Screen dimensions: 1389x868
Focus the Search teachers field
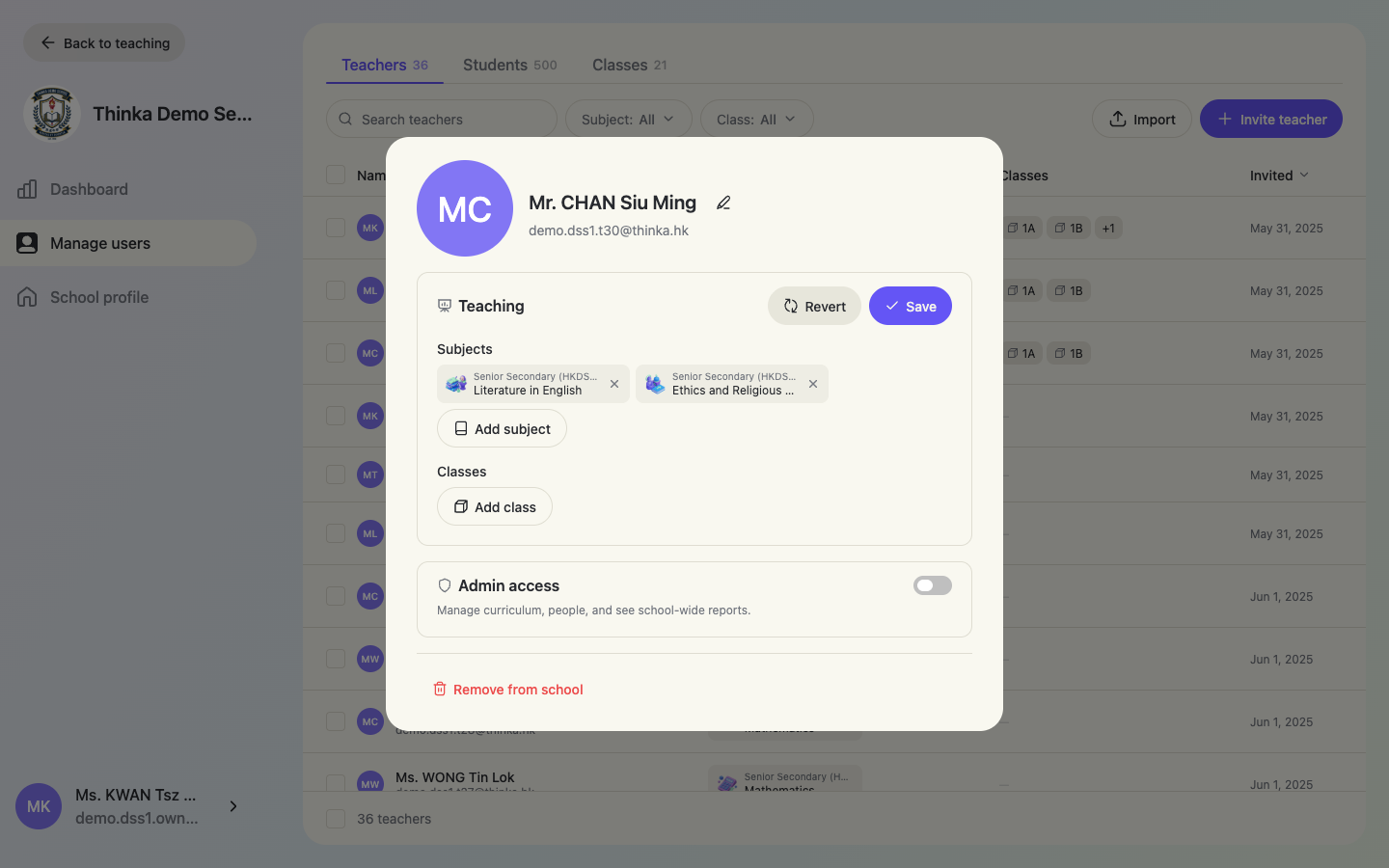[x=442, y=119]
